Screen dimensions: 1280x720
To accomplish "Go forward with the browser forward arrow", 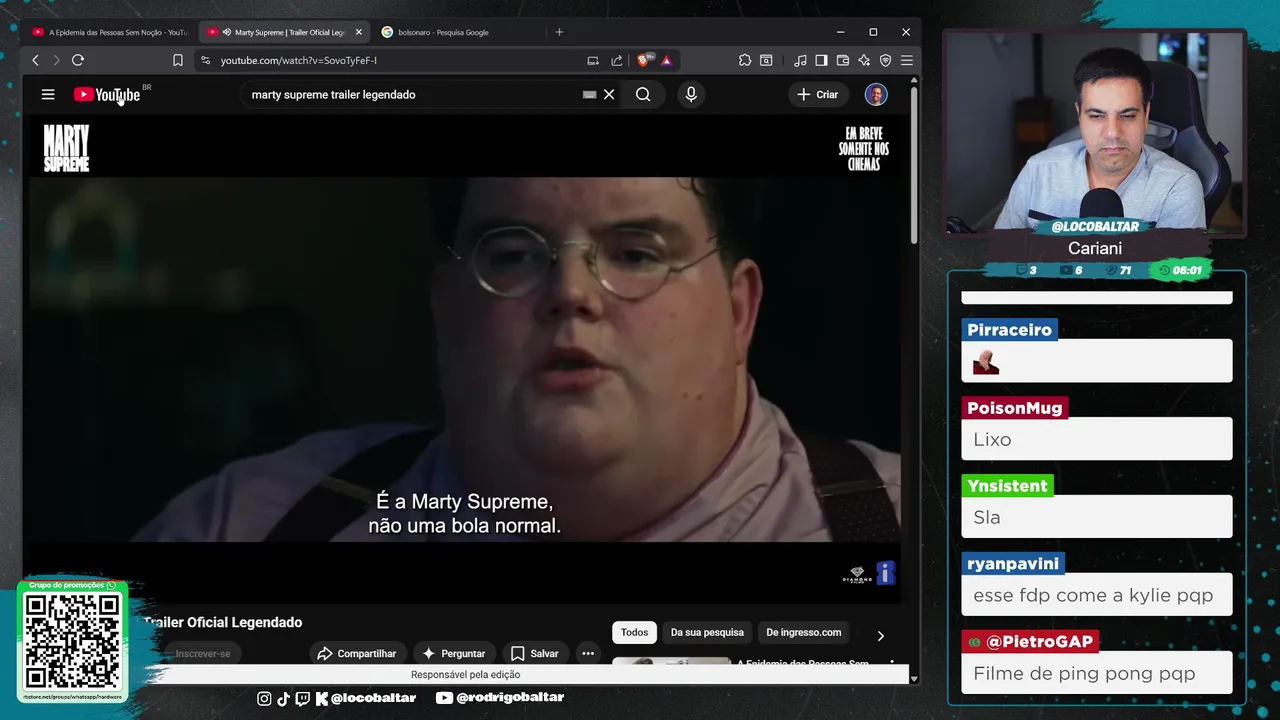I will coord(56,60).
